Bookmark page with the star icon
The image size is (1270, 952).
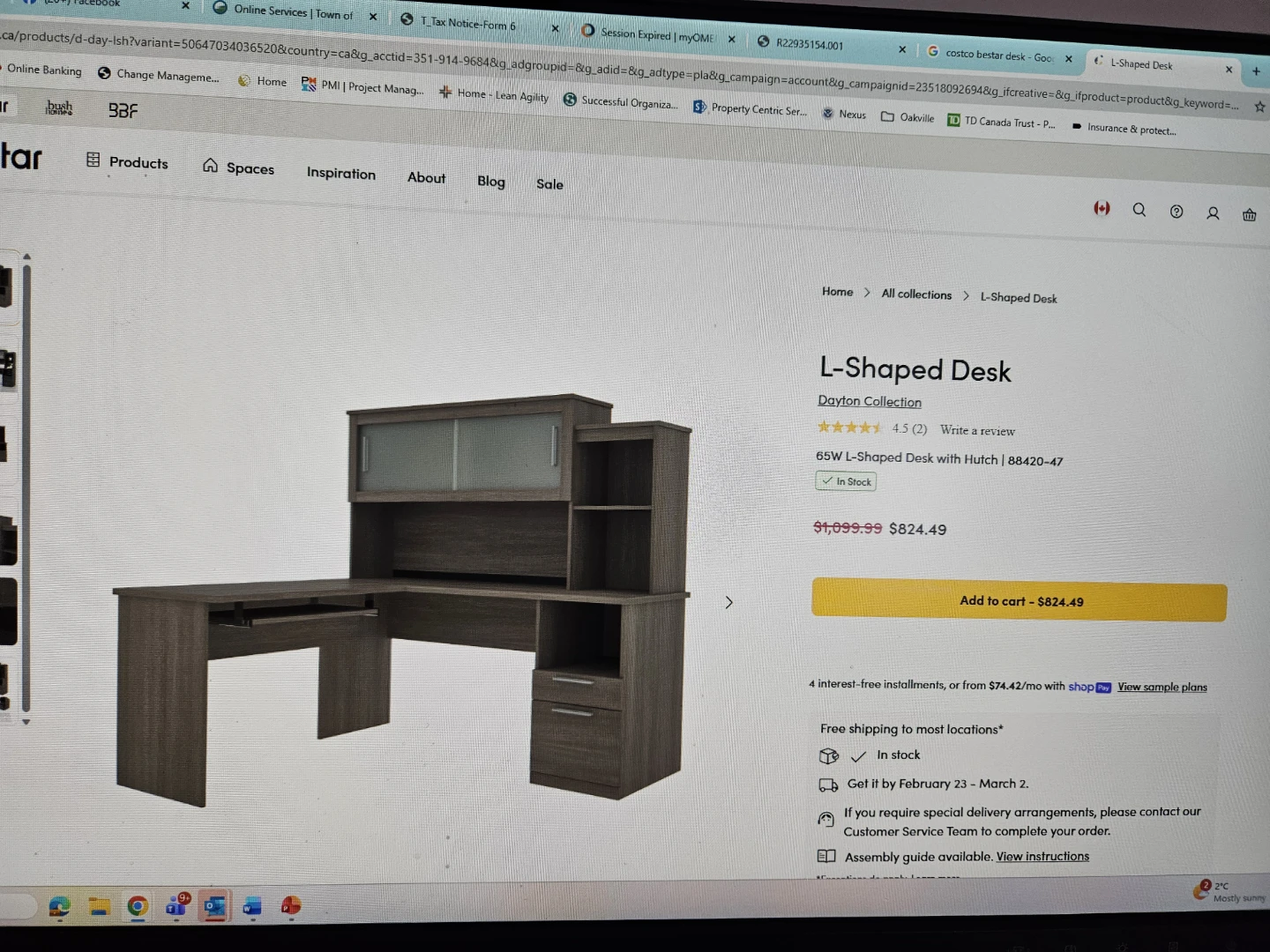coord(1259,107)
